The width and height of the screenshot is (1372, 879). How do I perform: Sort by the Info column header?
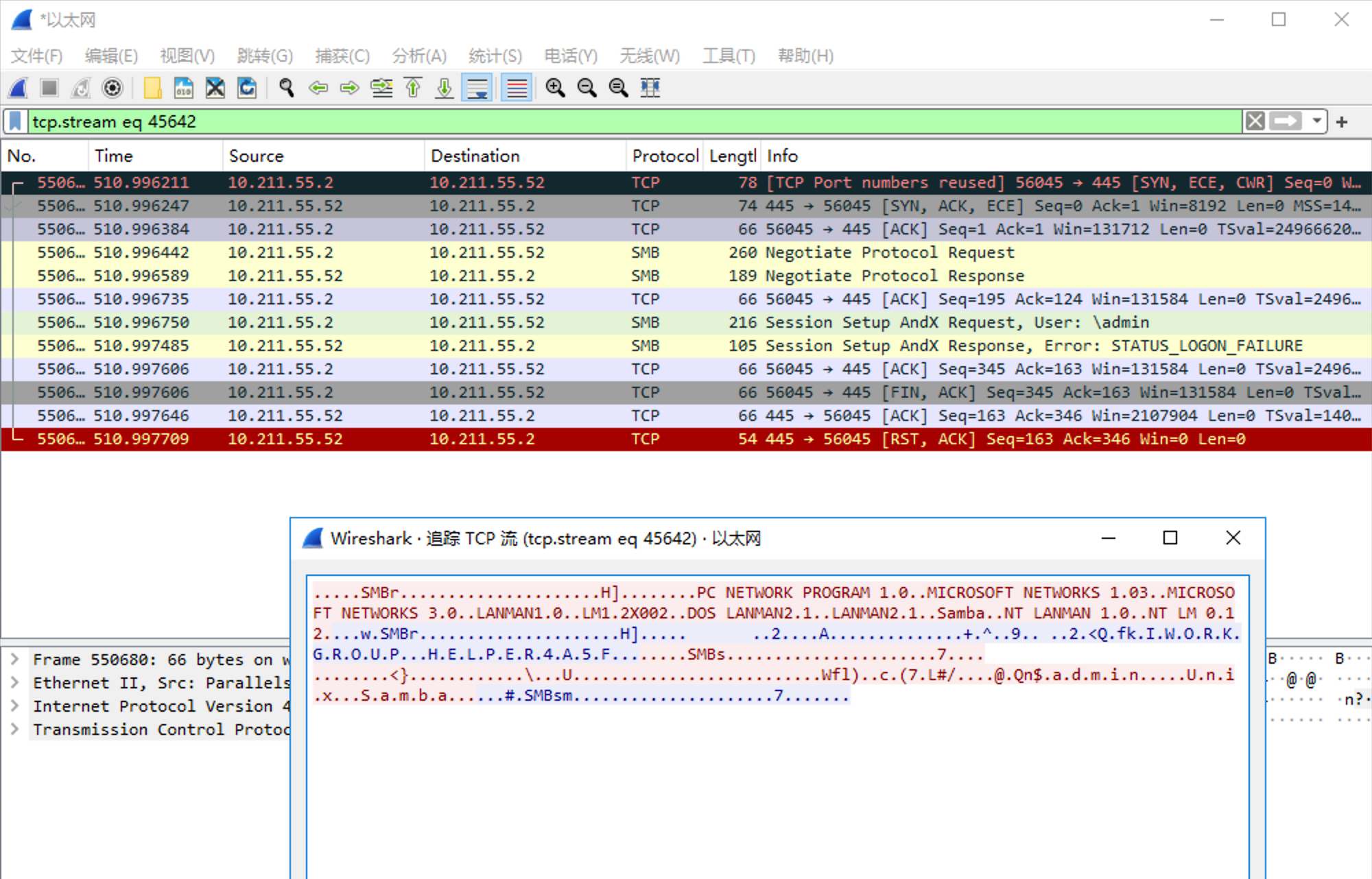1066,156
